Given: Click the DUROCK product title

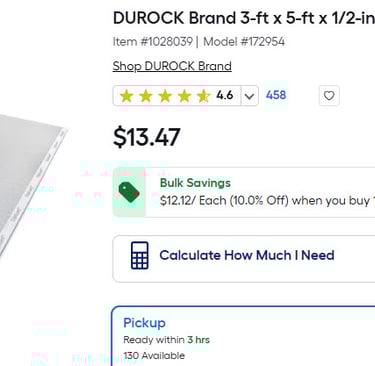Looking at the screenshot, I should coord(244,18).
